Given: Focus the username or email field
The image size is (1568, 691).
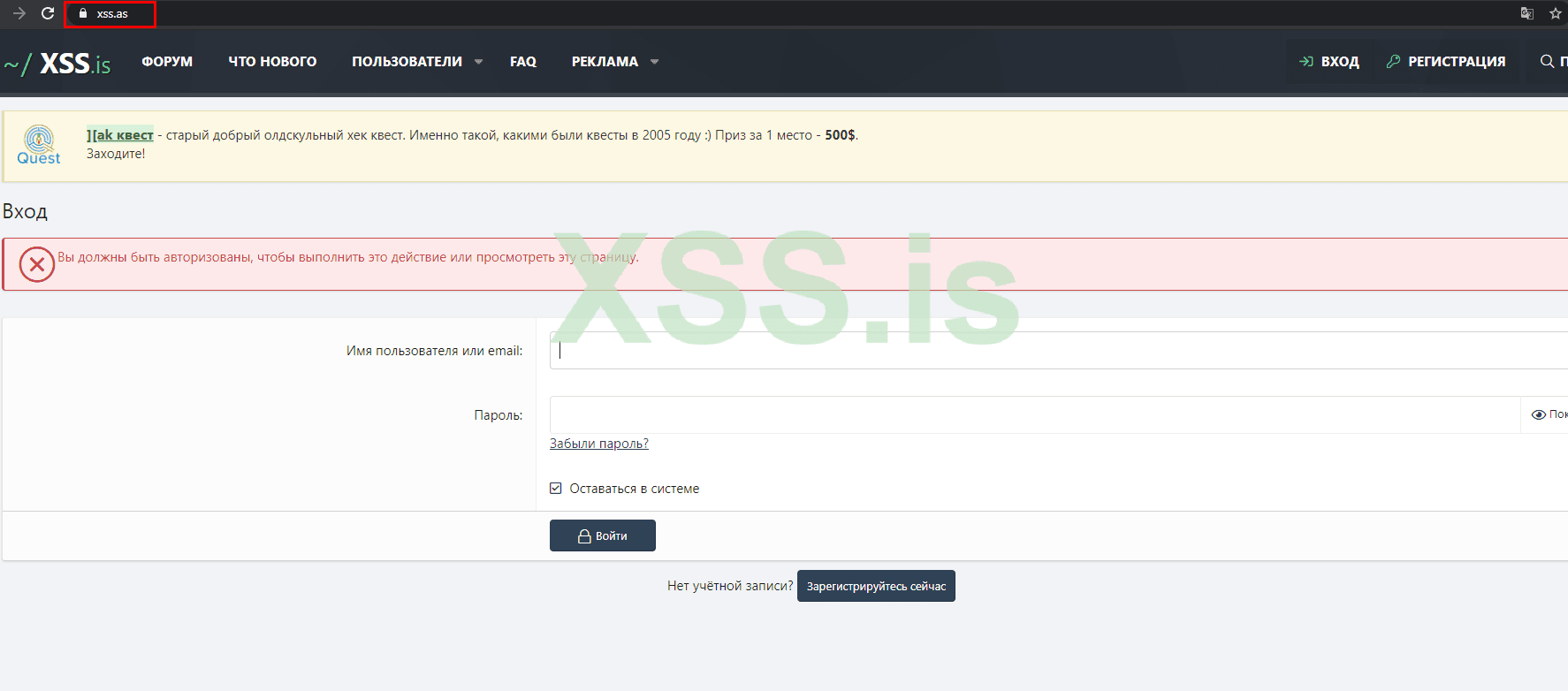Looking at the screenshot, I should (x=1059, y=350).
